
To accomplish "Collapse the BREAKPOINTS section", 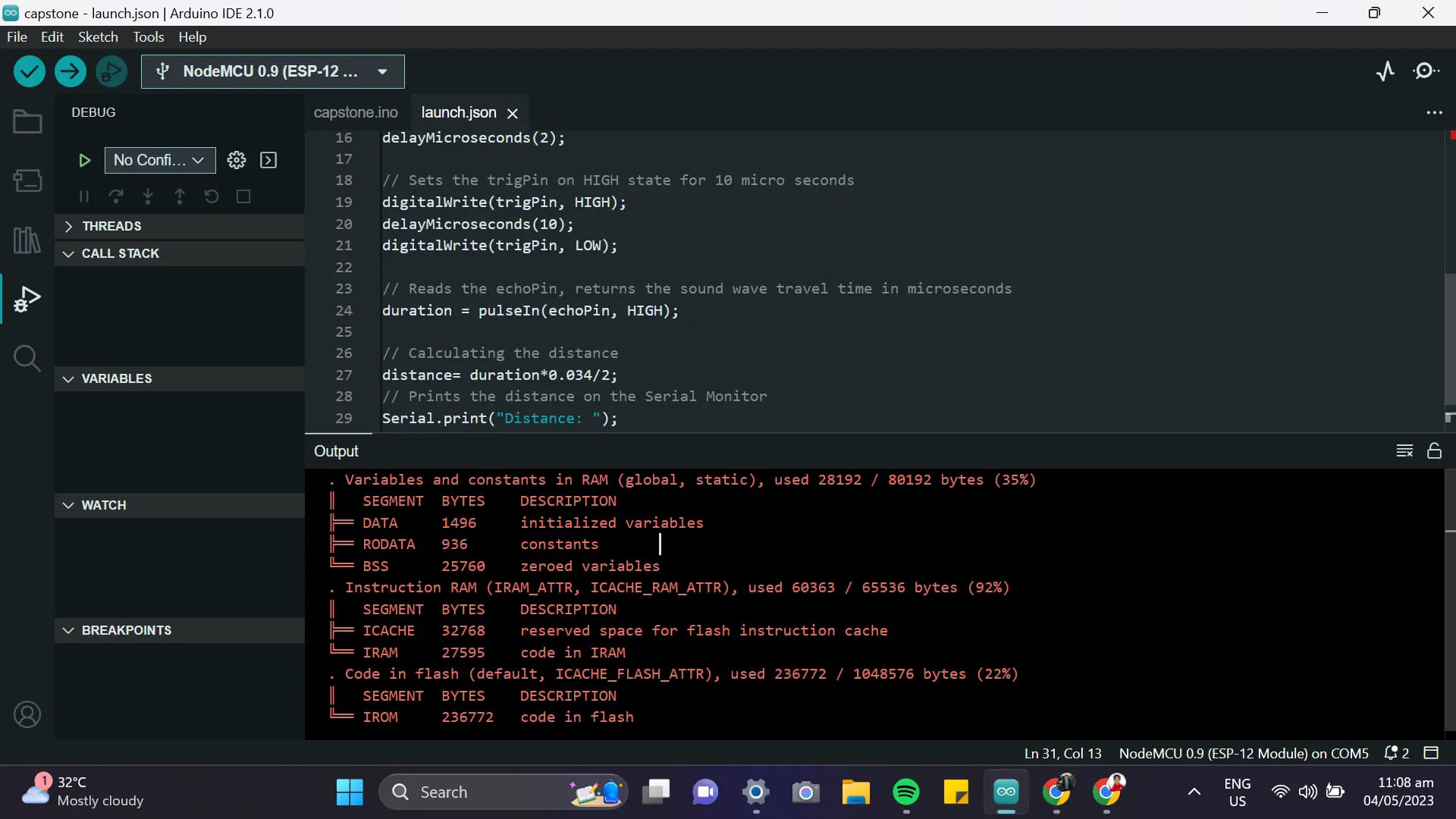I will coord(180,630).
